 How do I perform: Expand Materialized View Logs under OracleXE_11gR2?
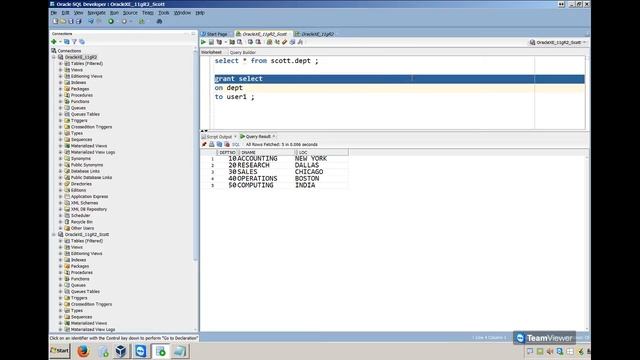(x=60, y=152)
